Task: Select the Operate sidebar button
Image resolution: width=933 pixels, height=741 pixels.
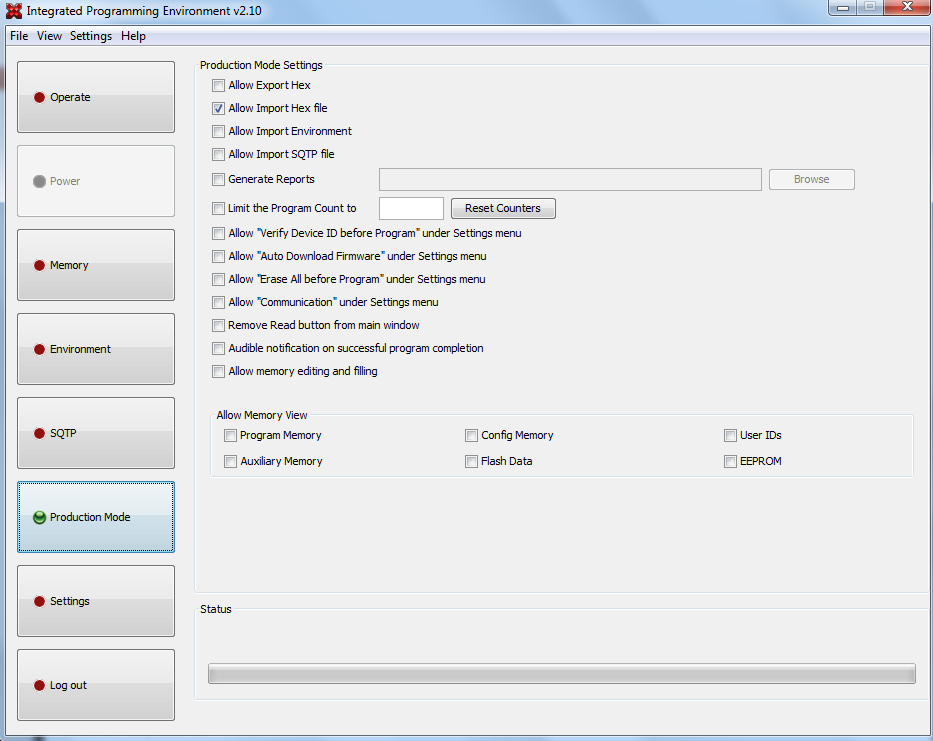Action: [95, 97]
